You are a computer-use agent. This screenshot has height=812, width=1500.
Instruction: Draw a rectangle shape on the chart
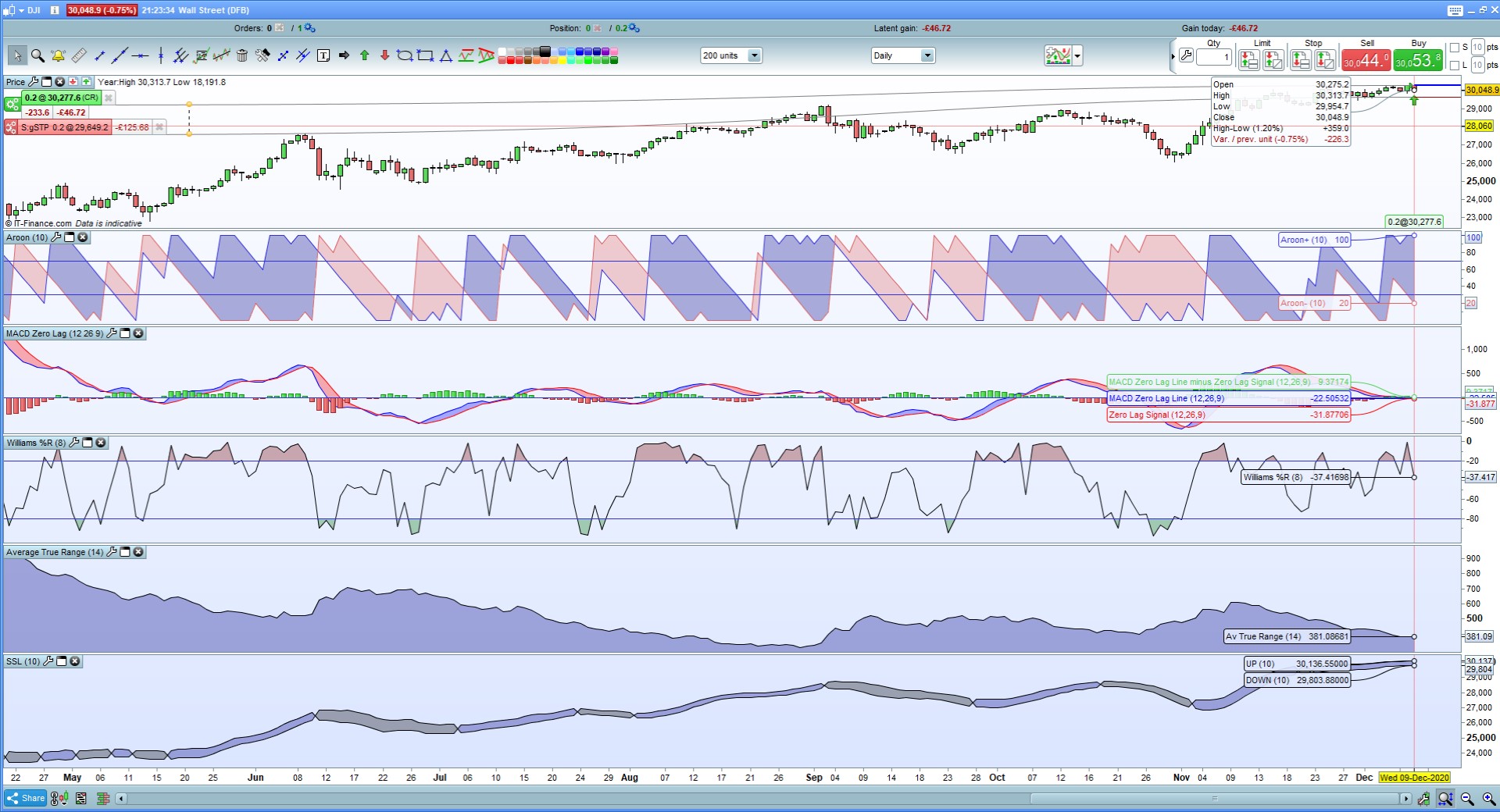426,55
